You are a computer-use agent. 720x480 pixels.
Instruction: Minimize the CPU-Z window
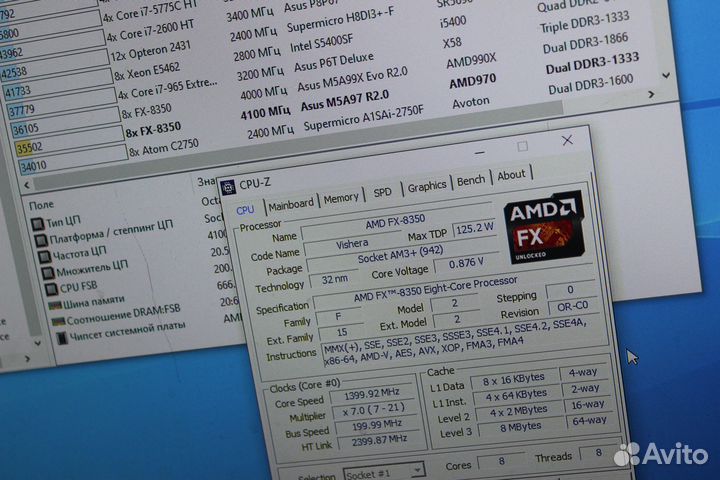(480, 152)
